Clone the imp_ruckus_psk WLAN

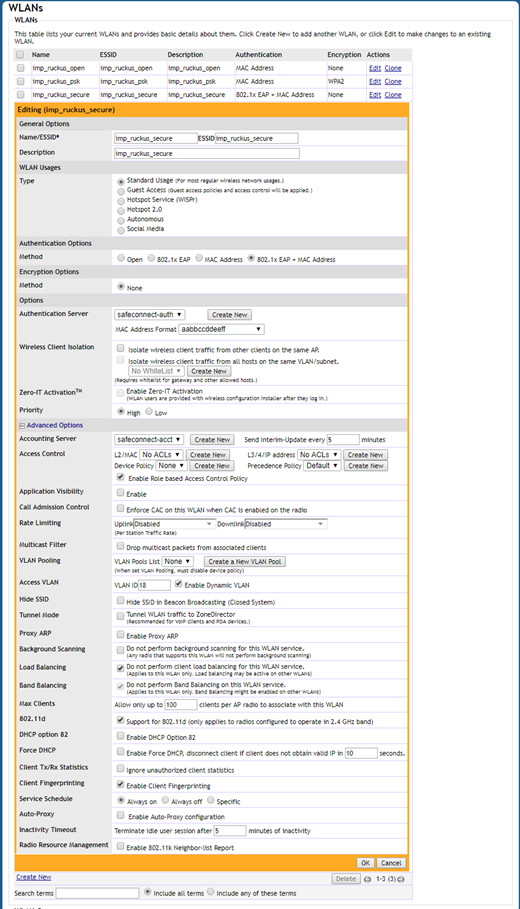click(x=392, y=82)
